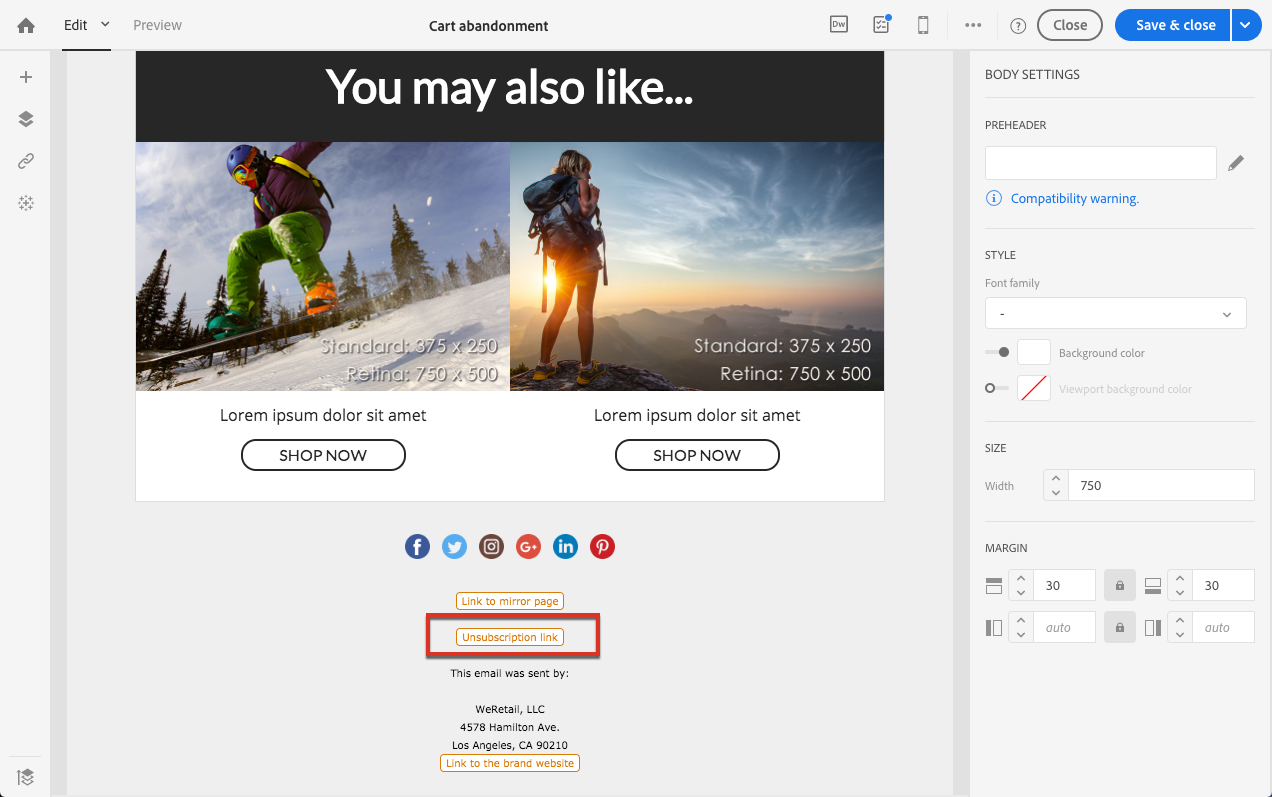The image size is (1272, 797).
Task: Click the Twitter social icon
Action: click(x=455, y=546)
